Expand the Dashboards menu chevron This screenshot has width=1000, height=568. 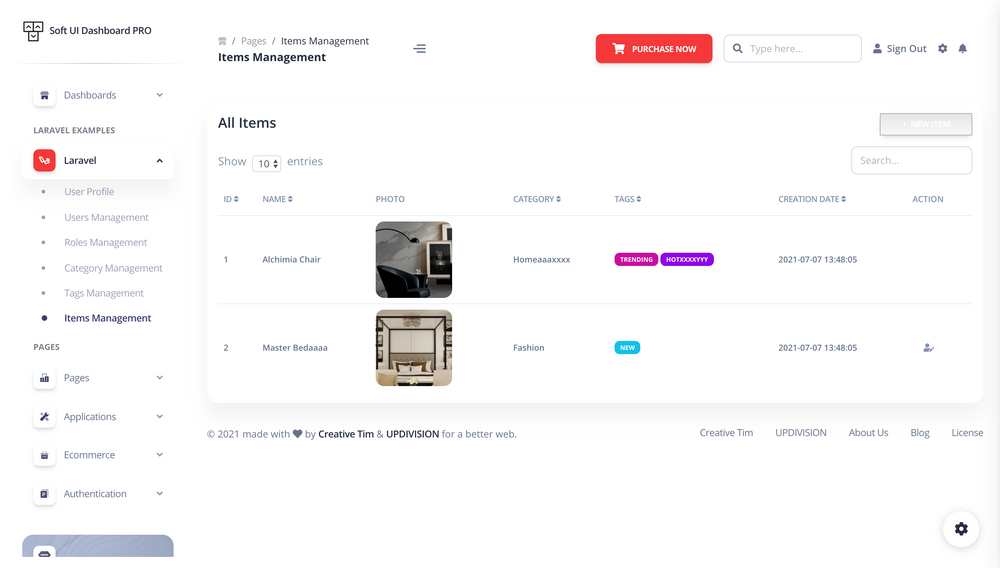159,95
